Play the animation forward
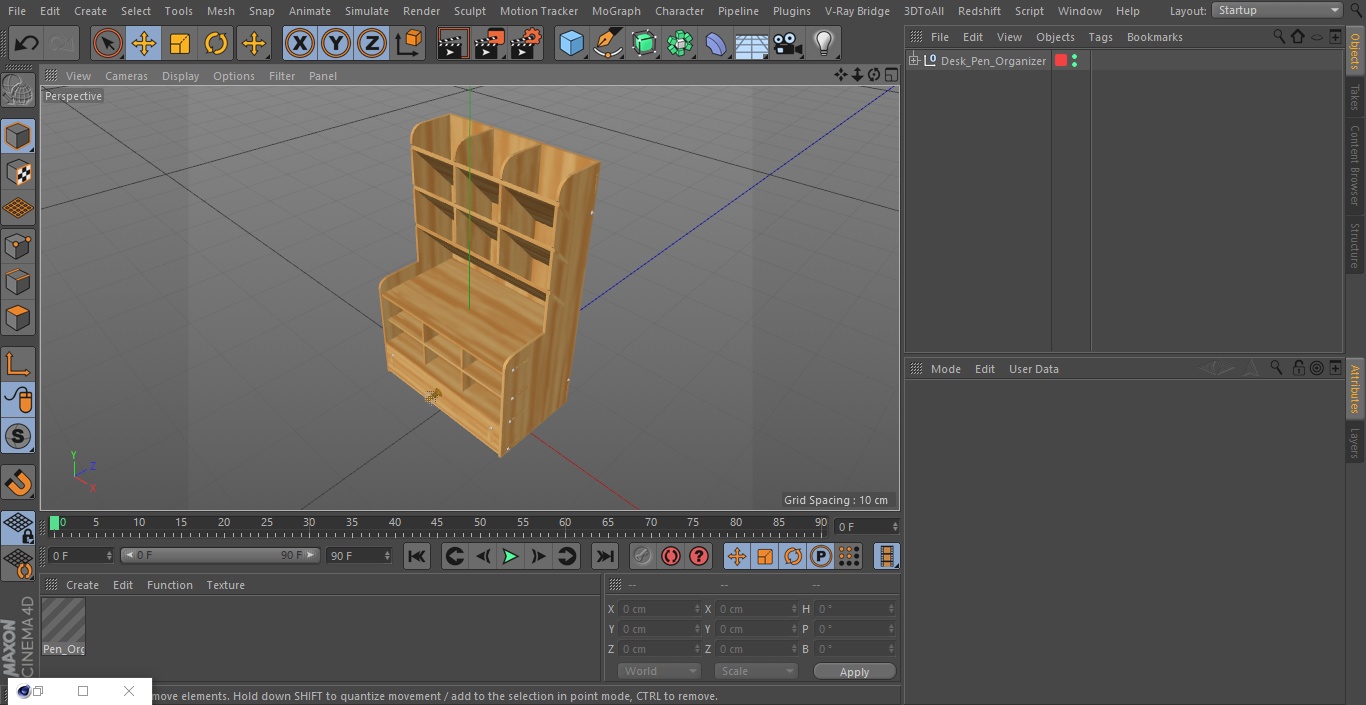Screen dimensions: 1366x705 [x=510, y=556]
